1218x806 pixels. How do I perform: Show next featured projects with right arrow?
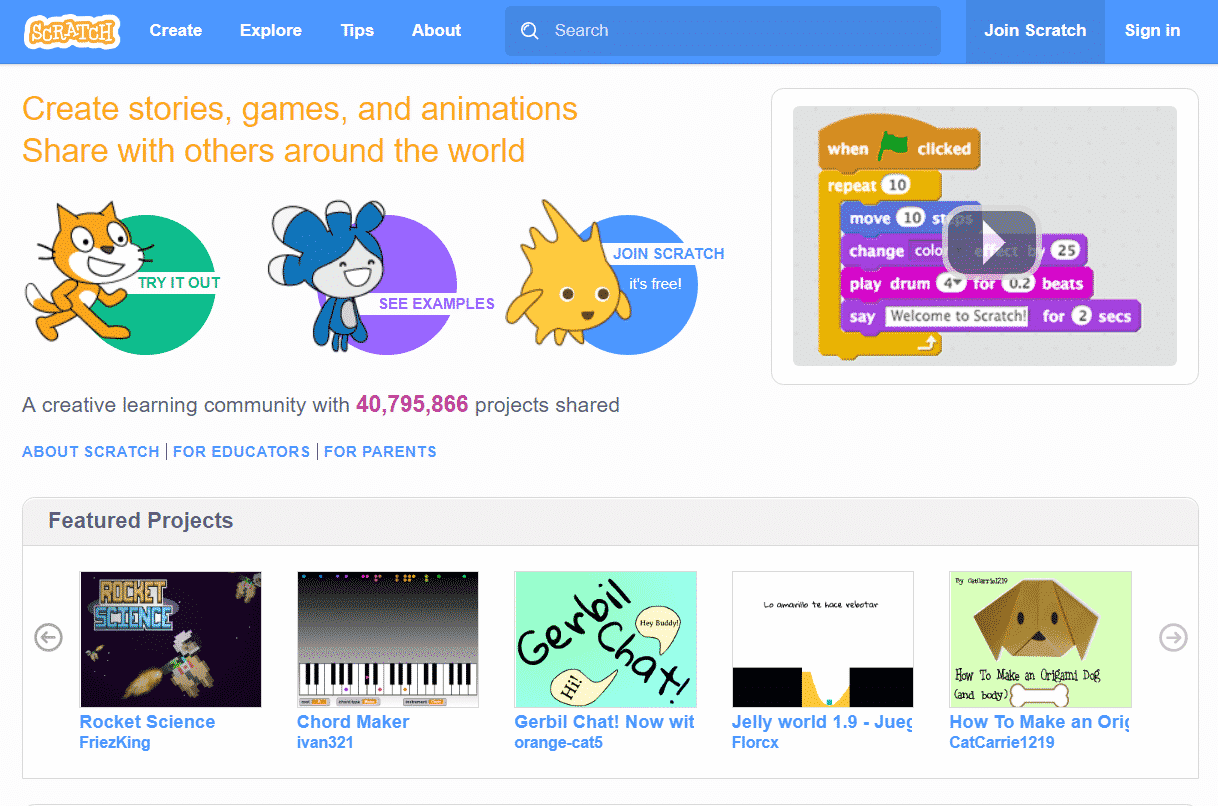[x=1173, y=637]
